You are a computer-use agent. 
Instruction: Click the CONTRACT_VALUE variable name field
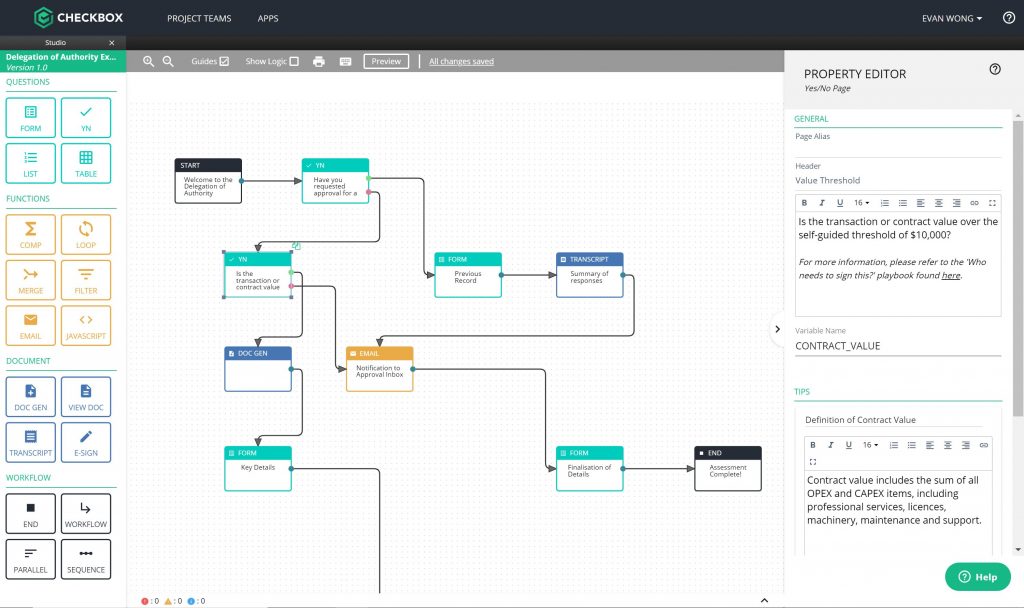pos(897,346)
